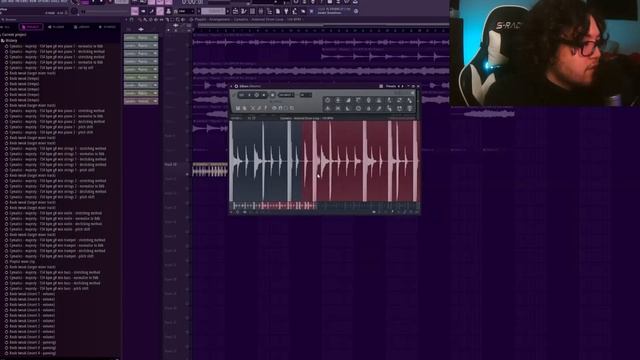Click the ramp-shaped fade icon in Edison top row
The width and height of the screenshot is (640, 360).
348,100
